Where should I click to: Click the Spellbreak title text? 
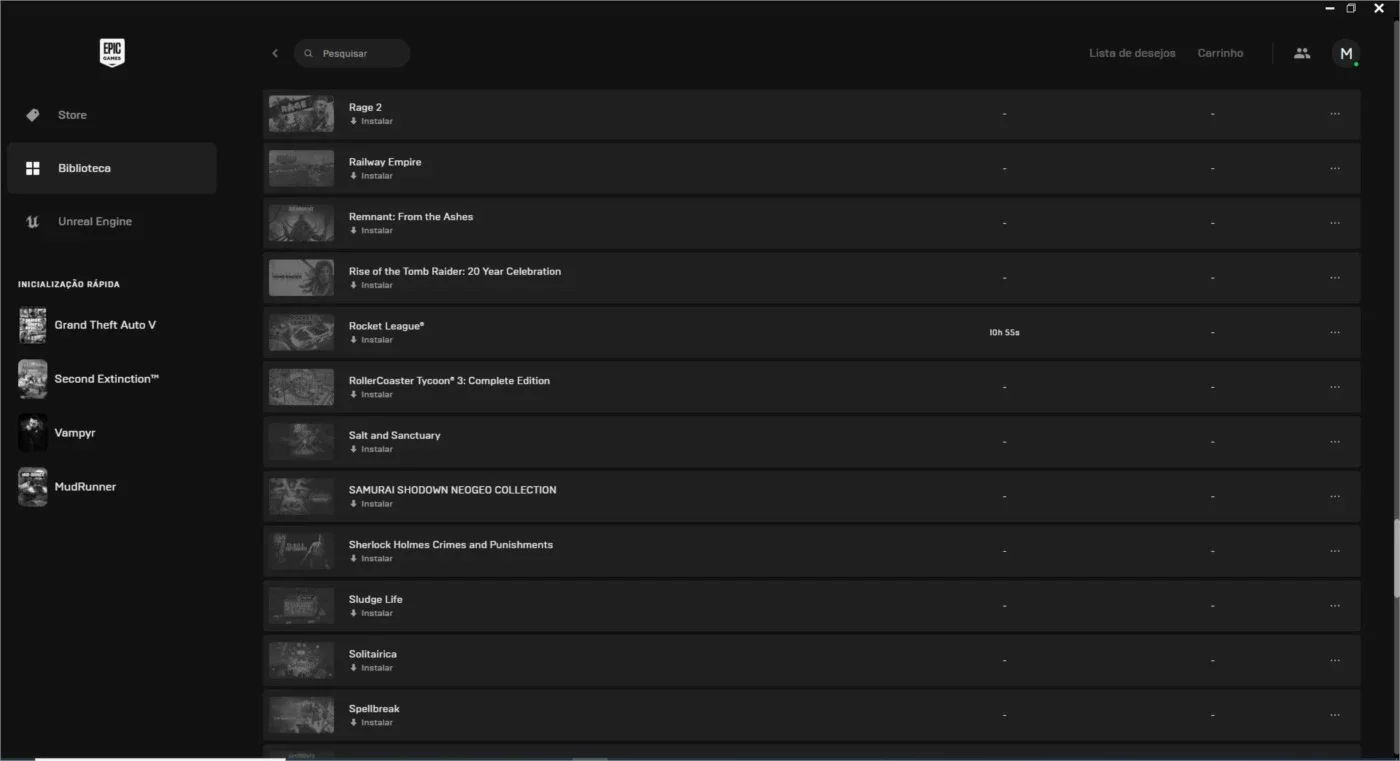pos(374,709)
